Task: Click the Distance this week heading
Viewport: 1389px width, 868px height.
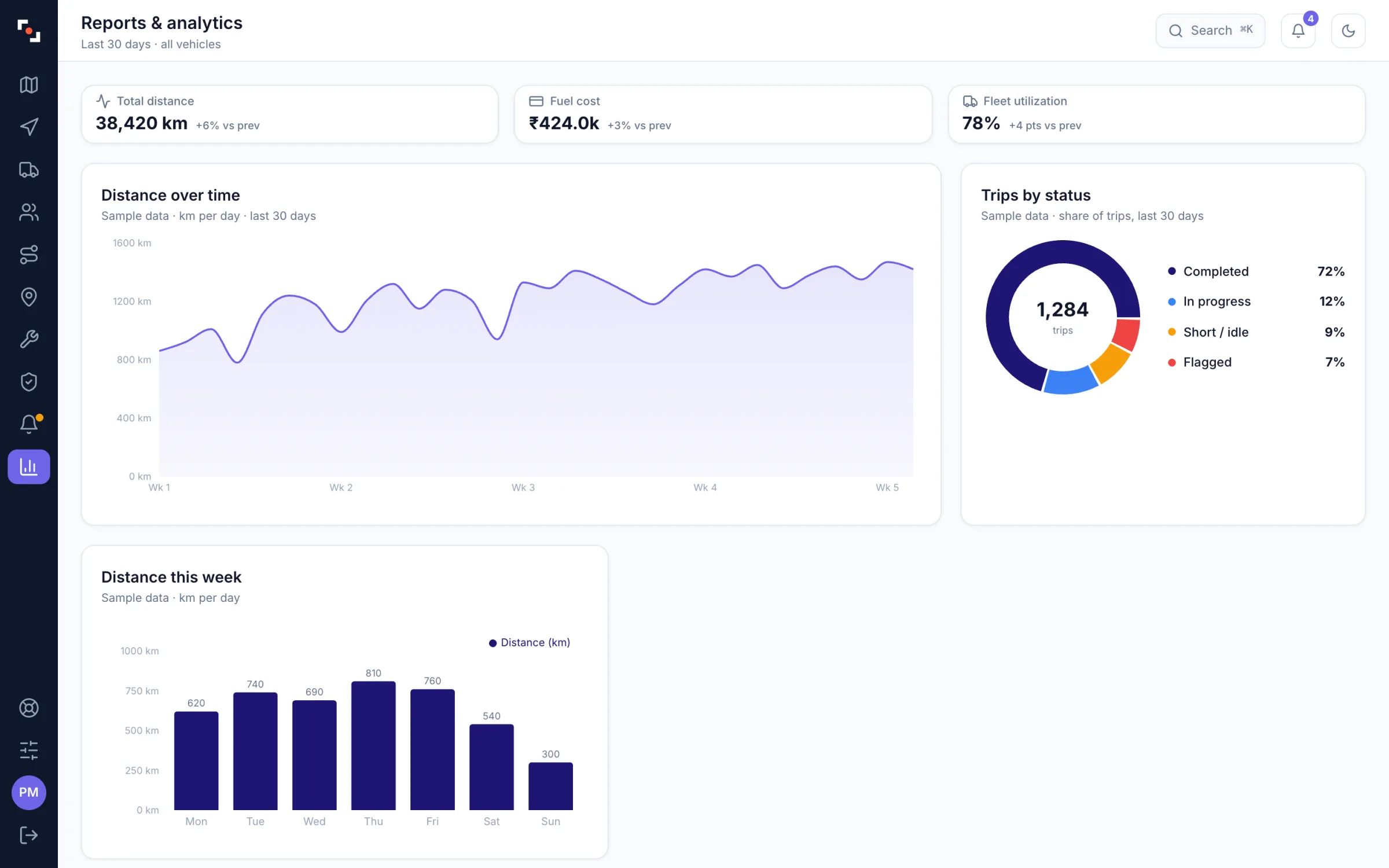Action: point(171,577)
